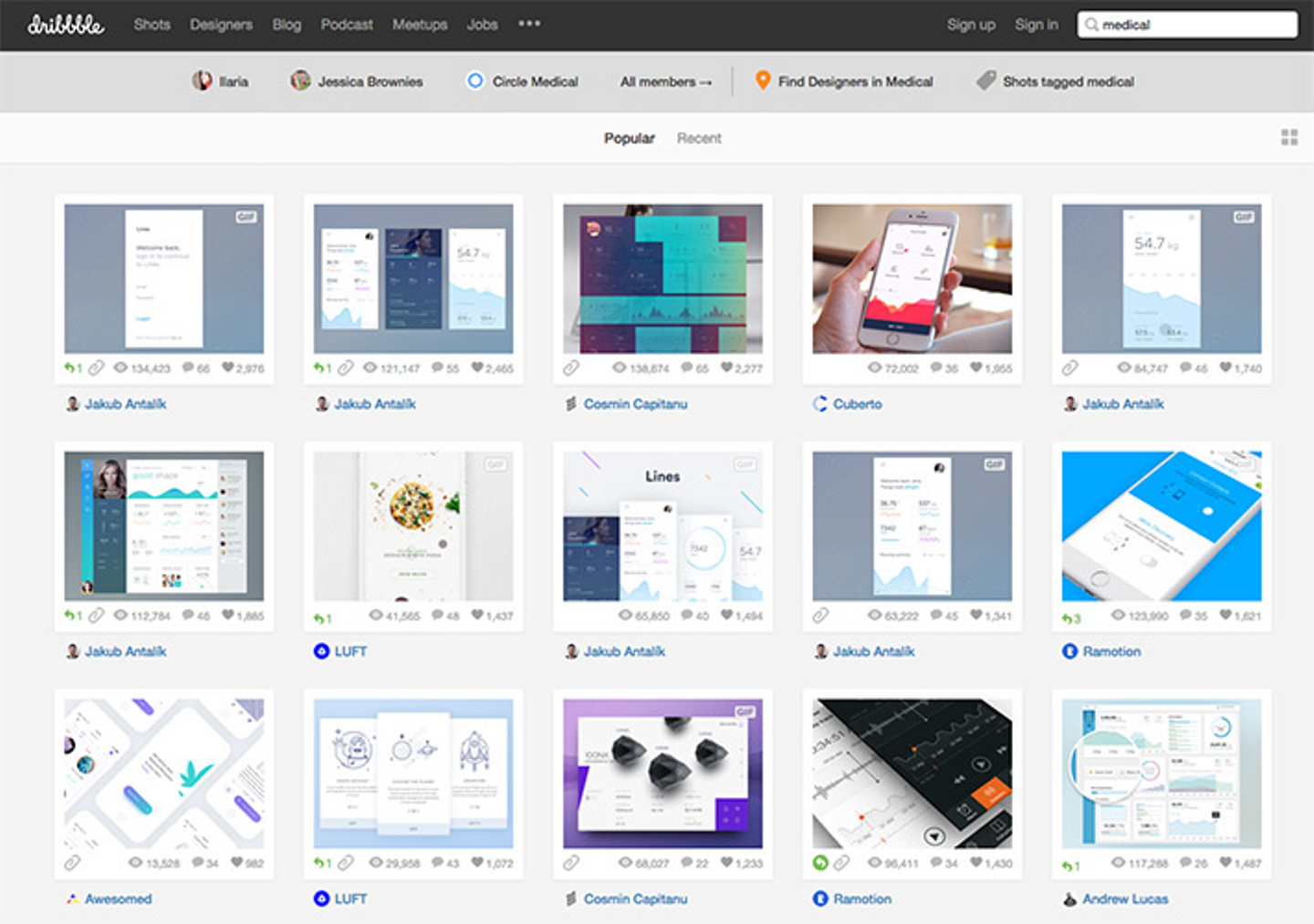Viewport: 1314px width, 924px height.
Task: Open the pizza shot thumbnail by LUFT
Action: click(413, 526)
